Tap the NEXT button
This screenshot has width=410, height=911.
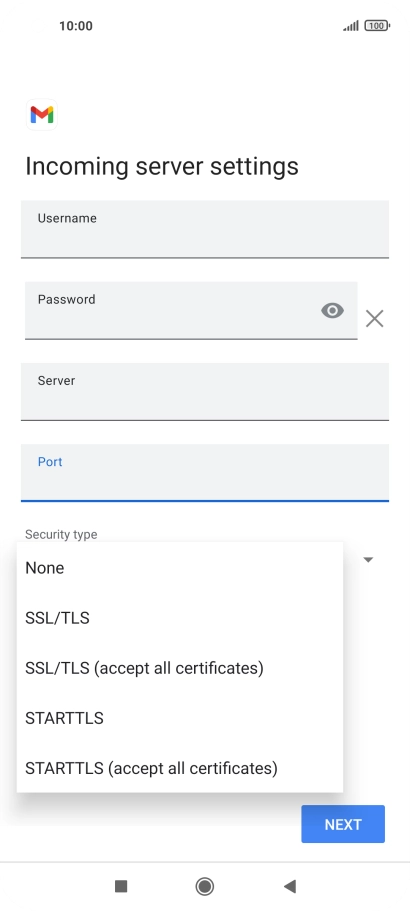[343, 824]
